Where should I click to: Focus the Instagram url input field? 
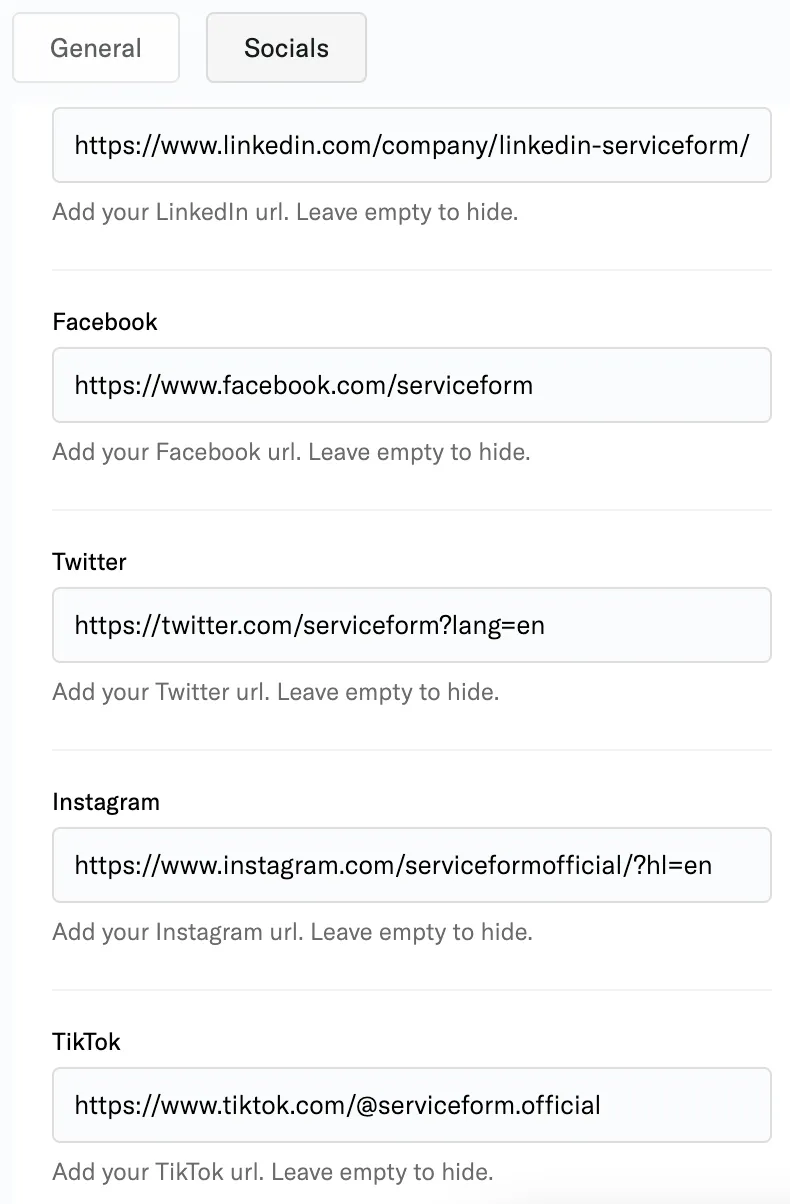[x=412, y=865]
